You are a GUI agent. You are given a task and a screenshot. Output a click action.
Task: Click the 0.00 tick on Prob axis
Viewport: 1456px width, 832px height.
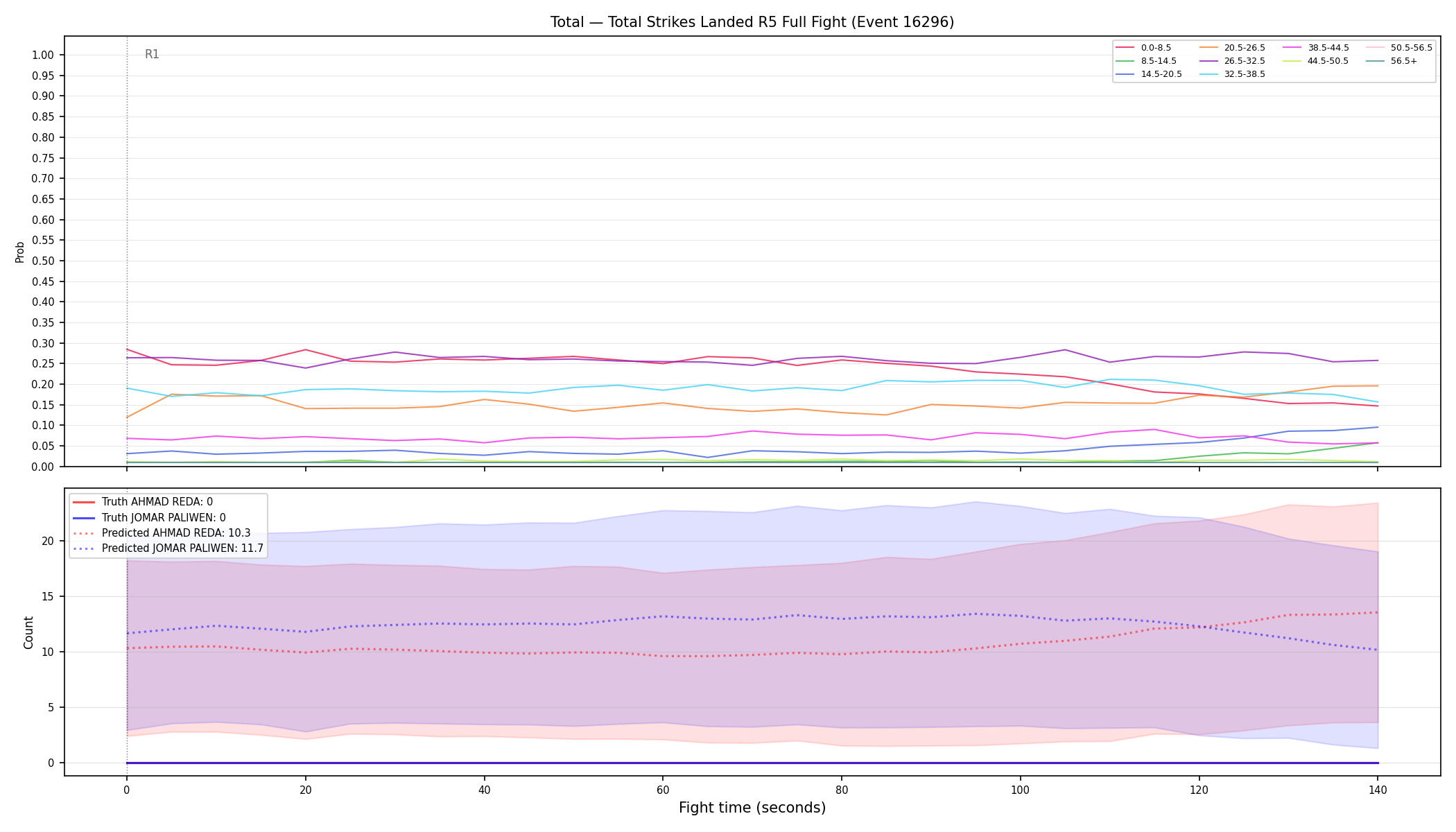43,467
